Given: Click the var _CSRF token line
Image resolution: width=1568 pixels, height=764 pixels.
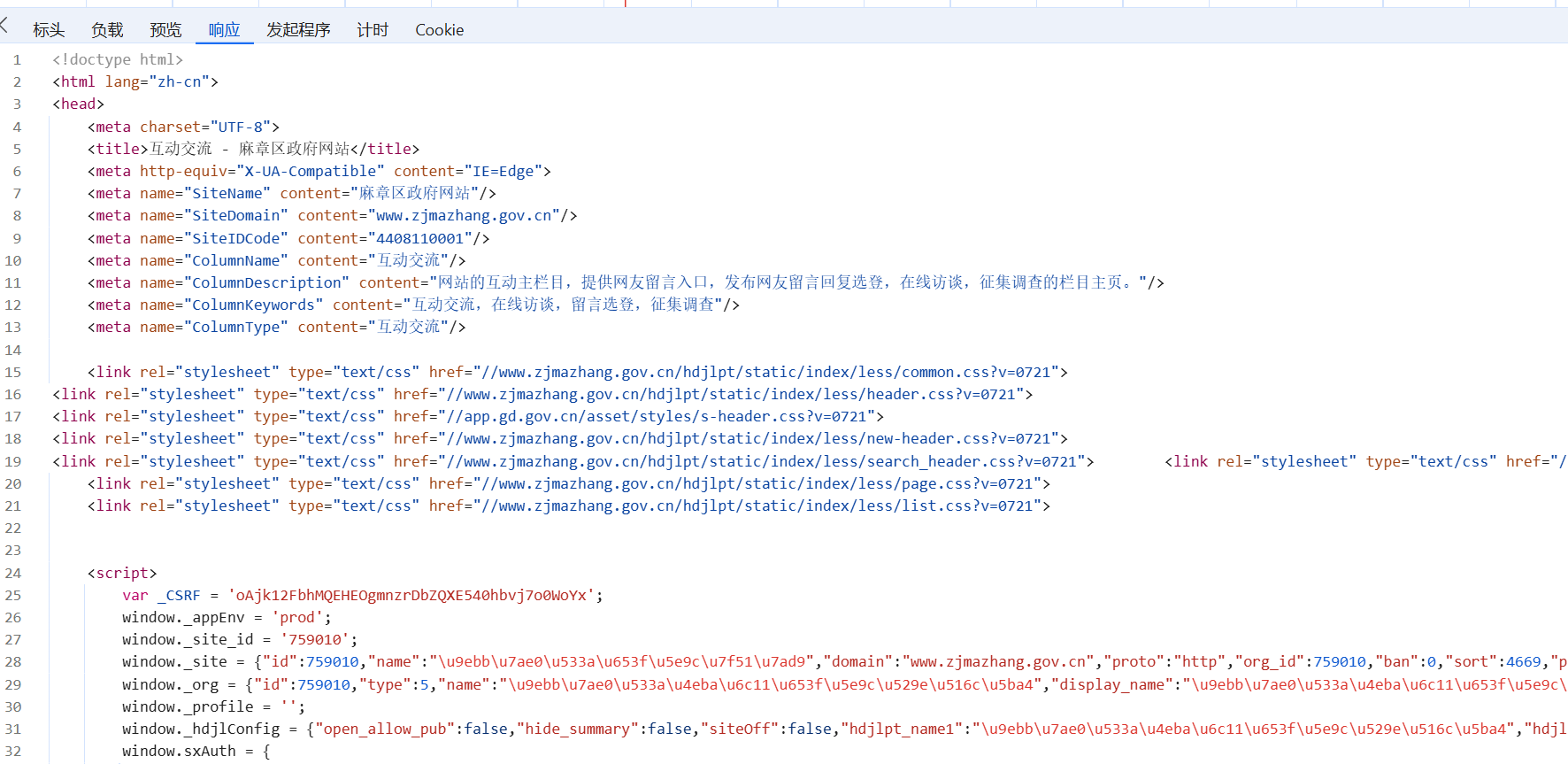Looking at the screenshot, I should (363, 595).
